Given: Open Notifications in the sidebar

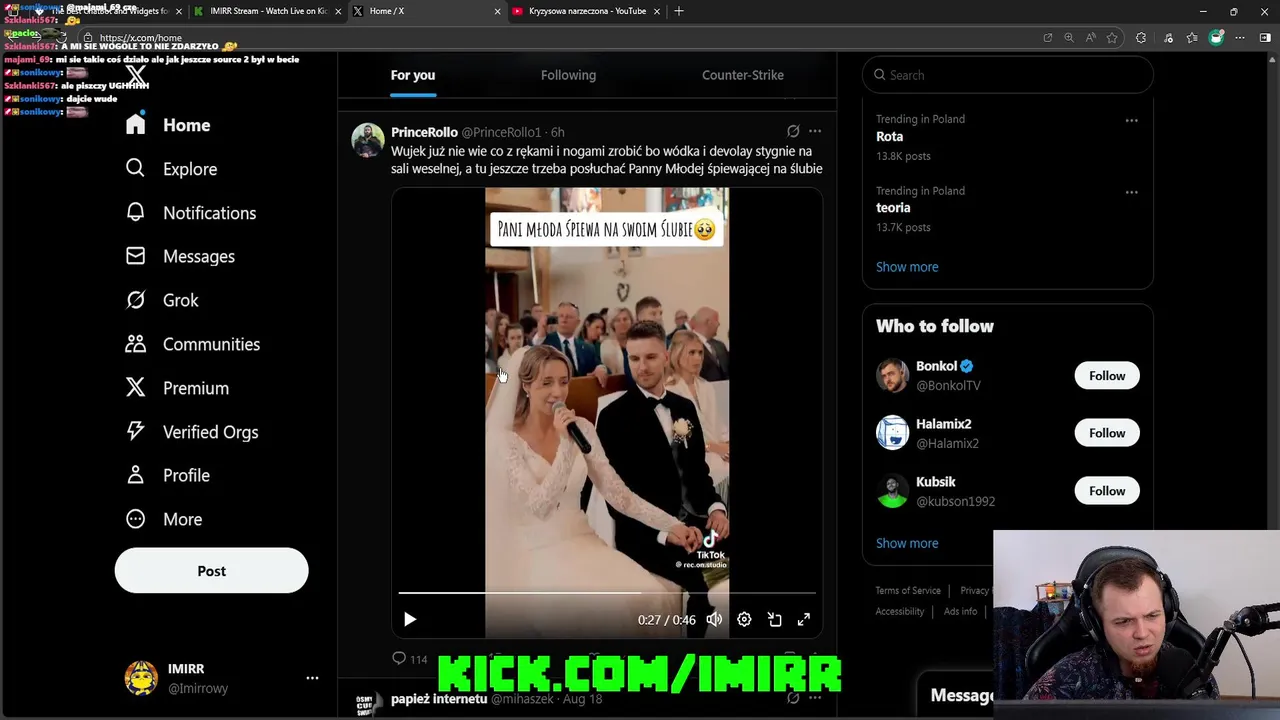Looking at the screenshot, I should click(x=191, y=213).
